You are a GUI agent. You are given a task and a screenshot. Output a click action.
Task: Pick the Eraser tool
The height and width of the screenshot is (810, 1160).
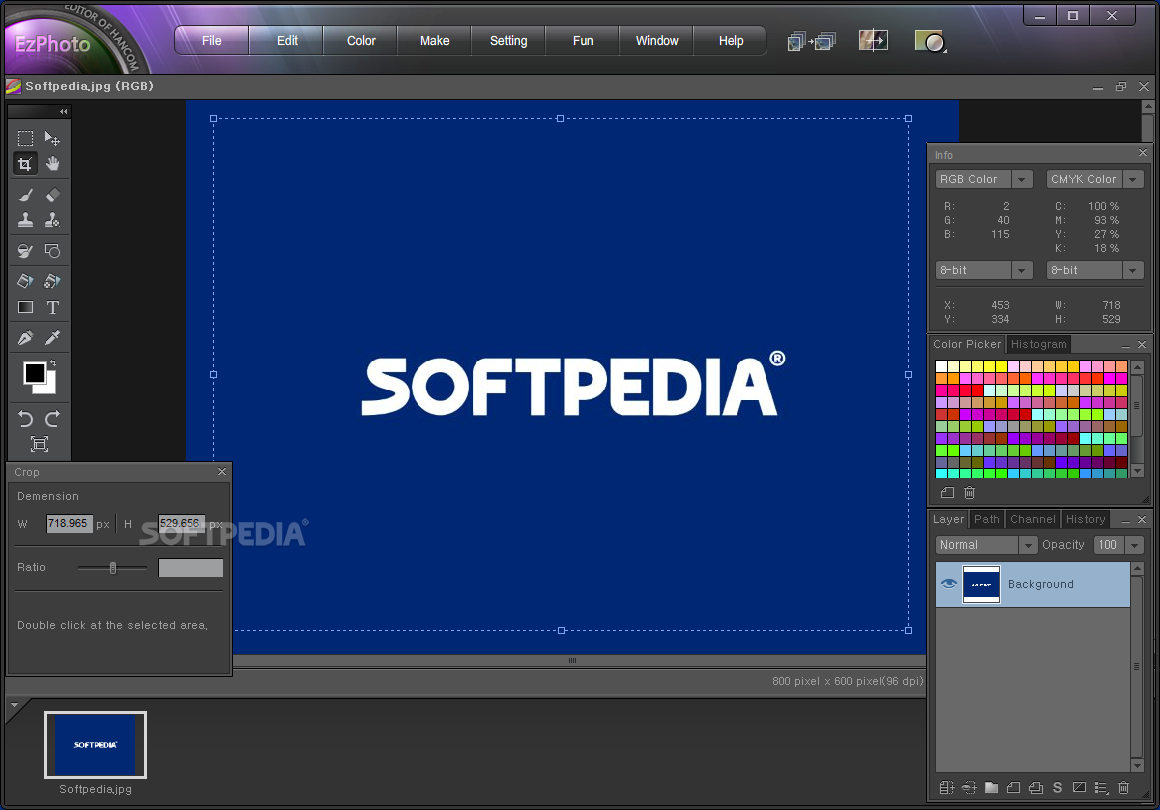53,195
